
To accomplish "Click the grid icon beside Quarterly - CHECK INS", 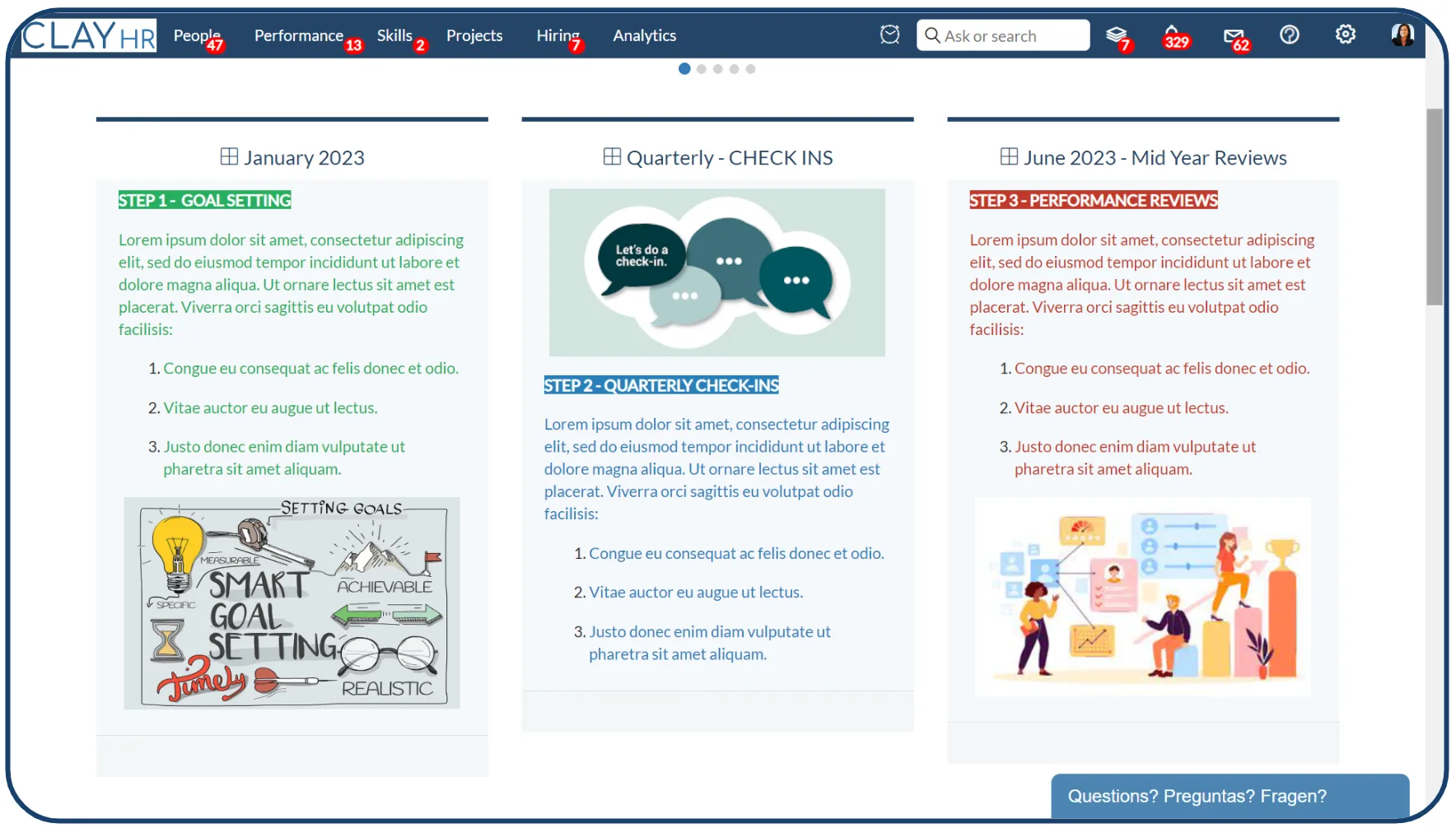I will point(612,156).
